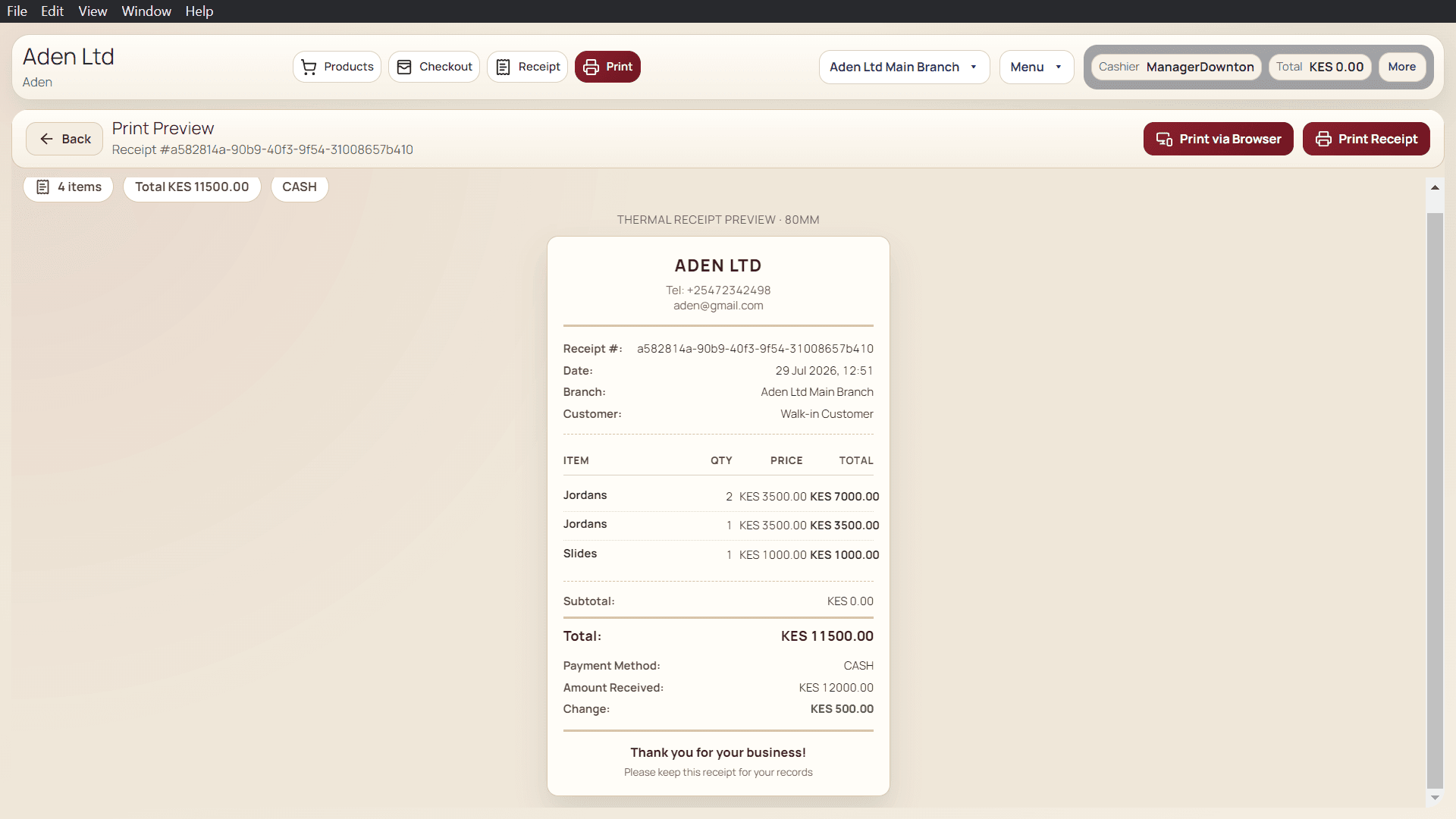Click the browser print icon
The width and height of the screenshot is (1456, 819).
pos(1164,140)
